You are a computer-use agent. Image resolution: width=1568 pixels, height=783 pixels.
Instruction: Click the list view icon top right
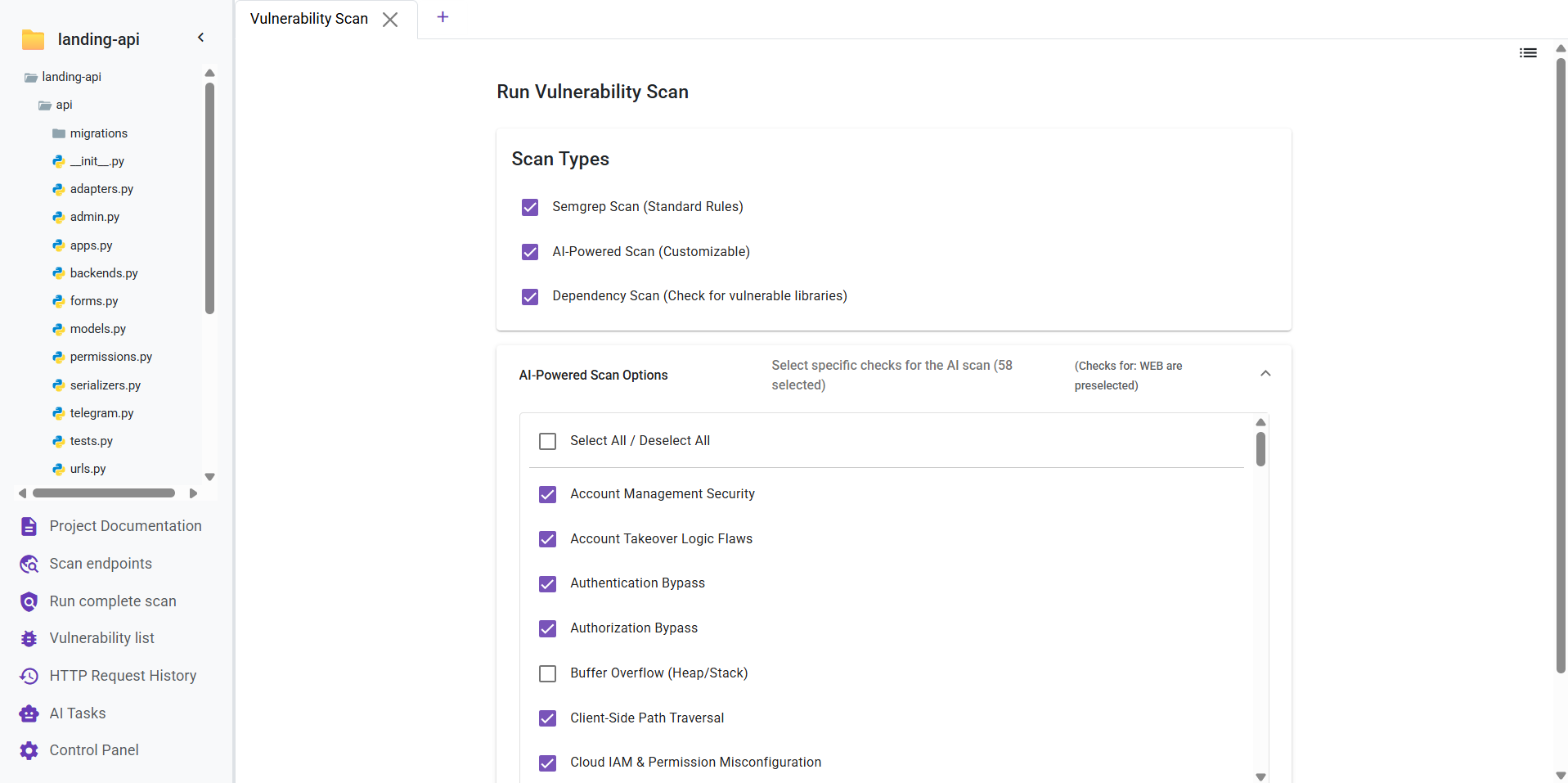[1528, 52]
